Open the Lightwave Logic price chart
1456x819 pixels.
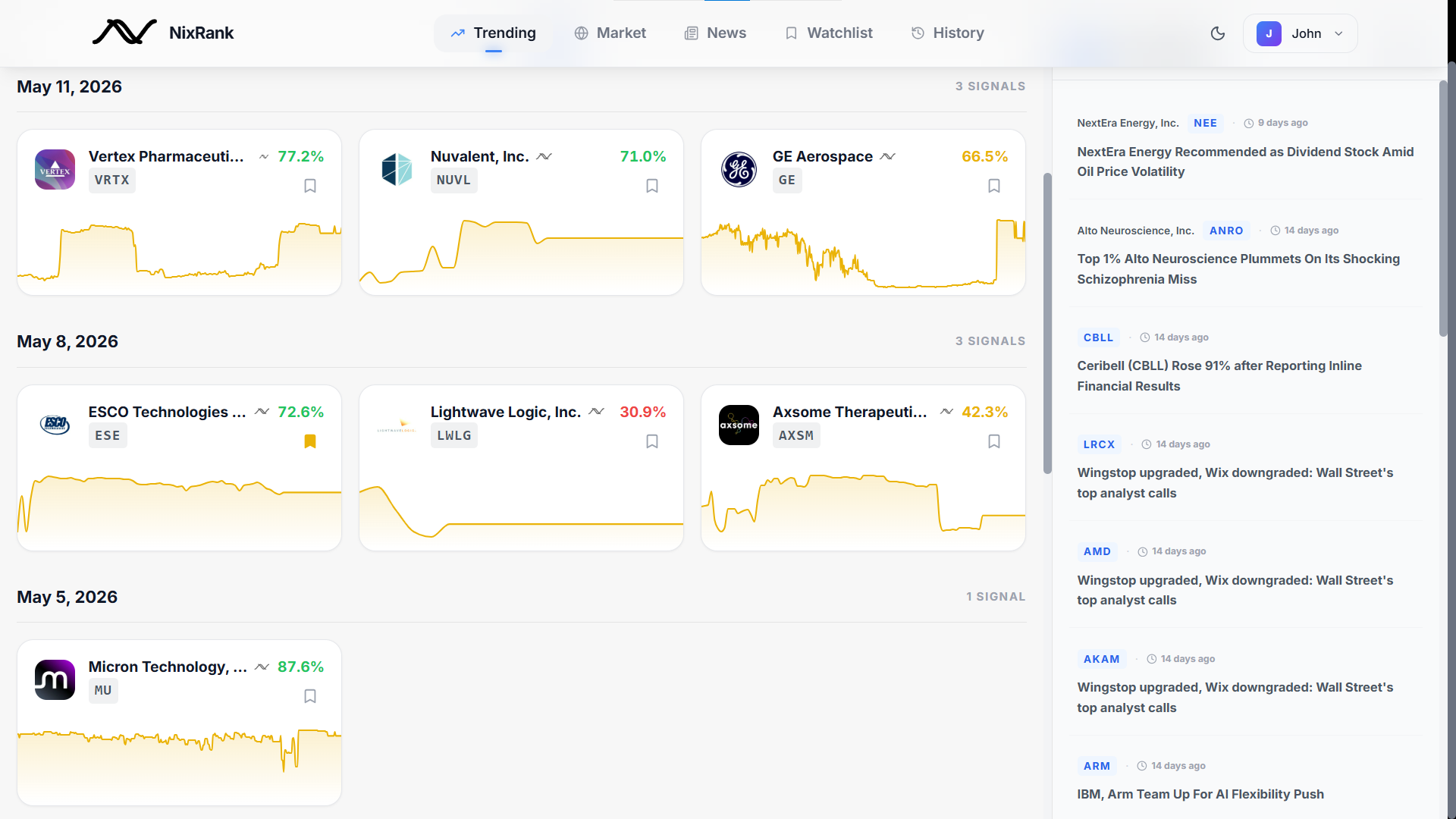click(521, 512)
